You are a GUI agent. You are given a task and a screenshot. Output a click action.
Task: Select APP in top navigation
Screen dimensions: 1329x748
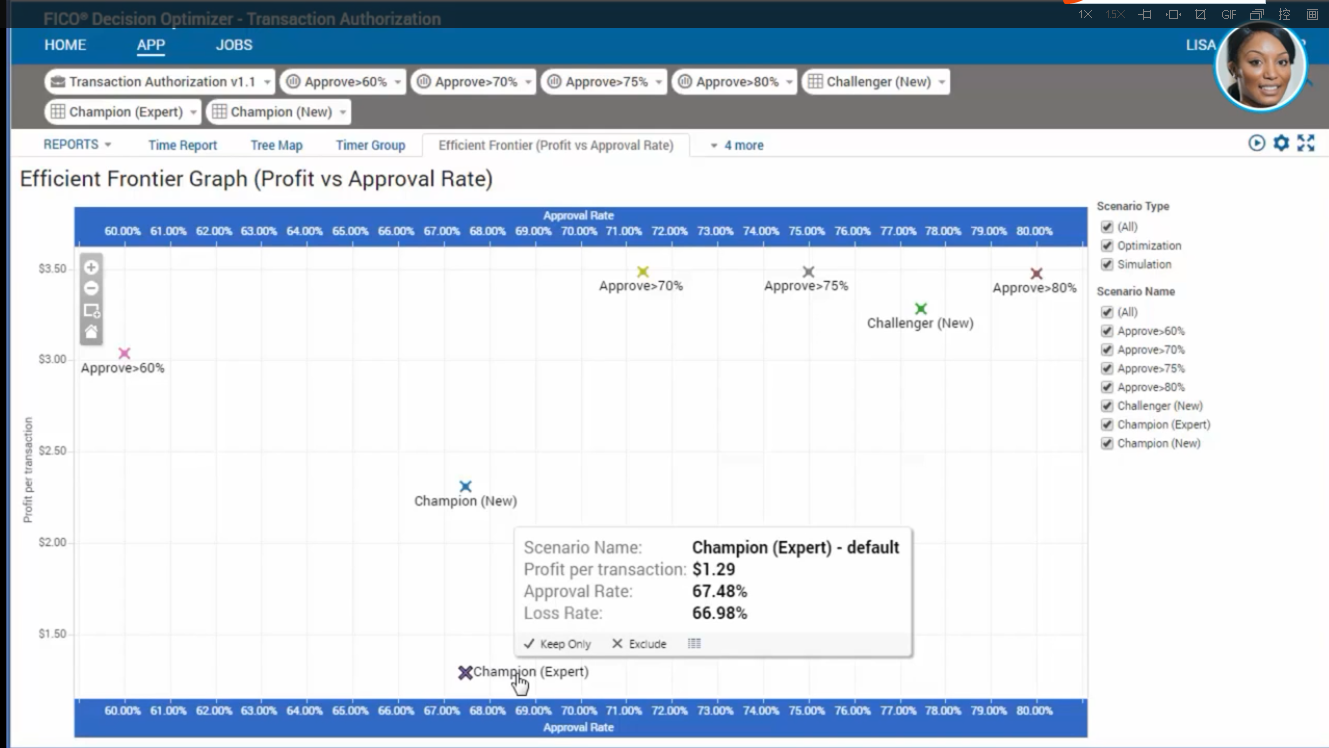151,45
